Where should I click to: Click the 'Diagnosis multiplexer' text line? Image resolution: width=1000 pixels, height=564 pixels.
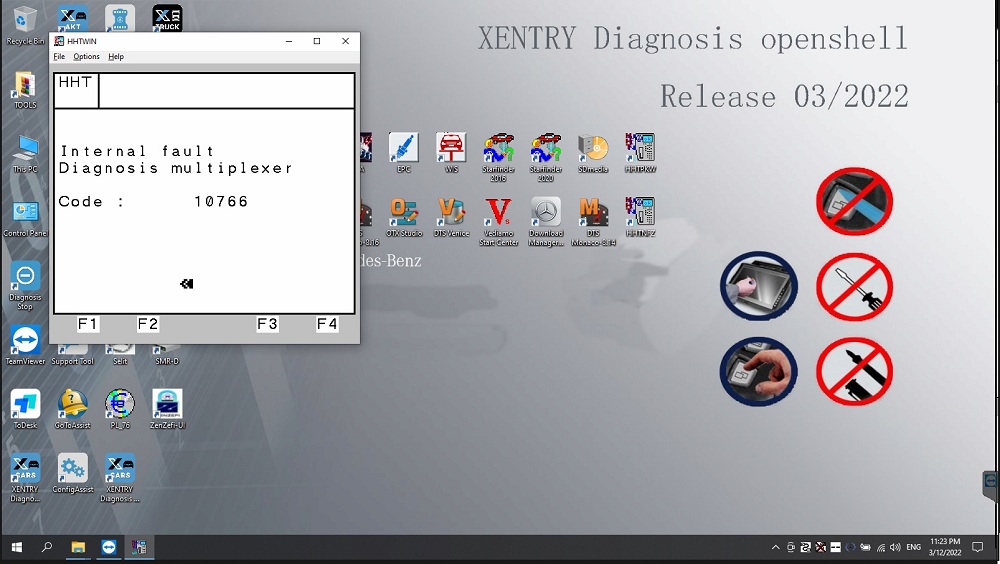click(x=176, y=168)
